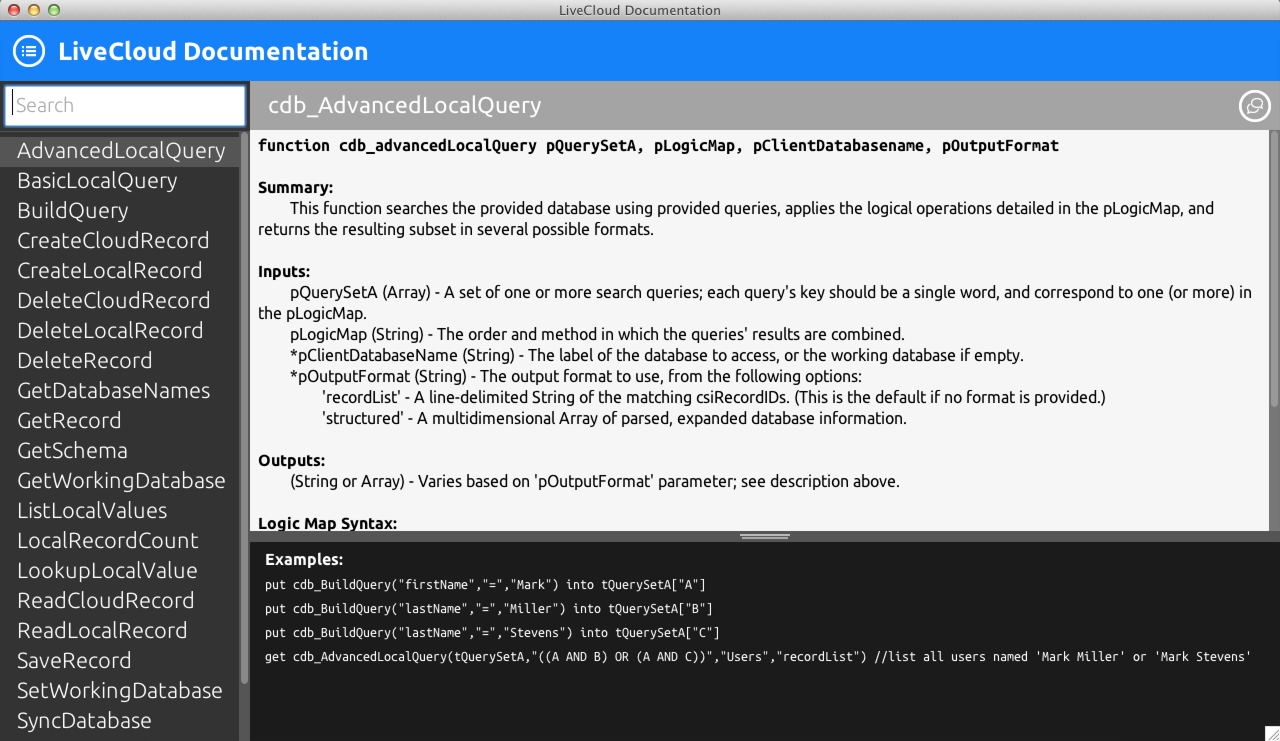Image resolution: width=1280 pixels, height=741 pixels.
Task: Choose CreateLocalRecord in the list
Action: click(110, 271)
